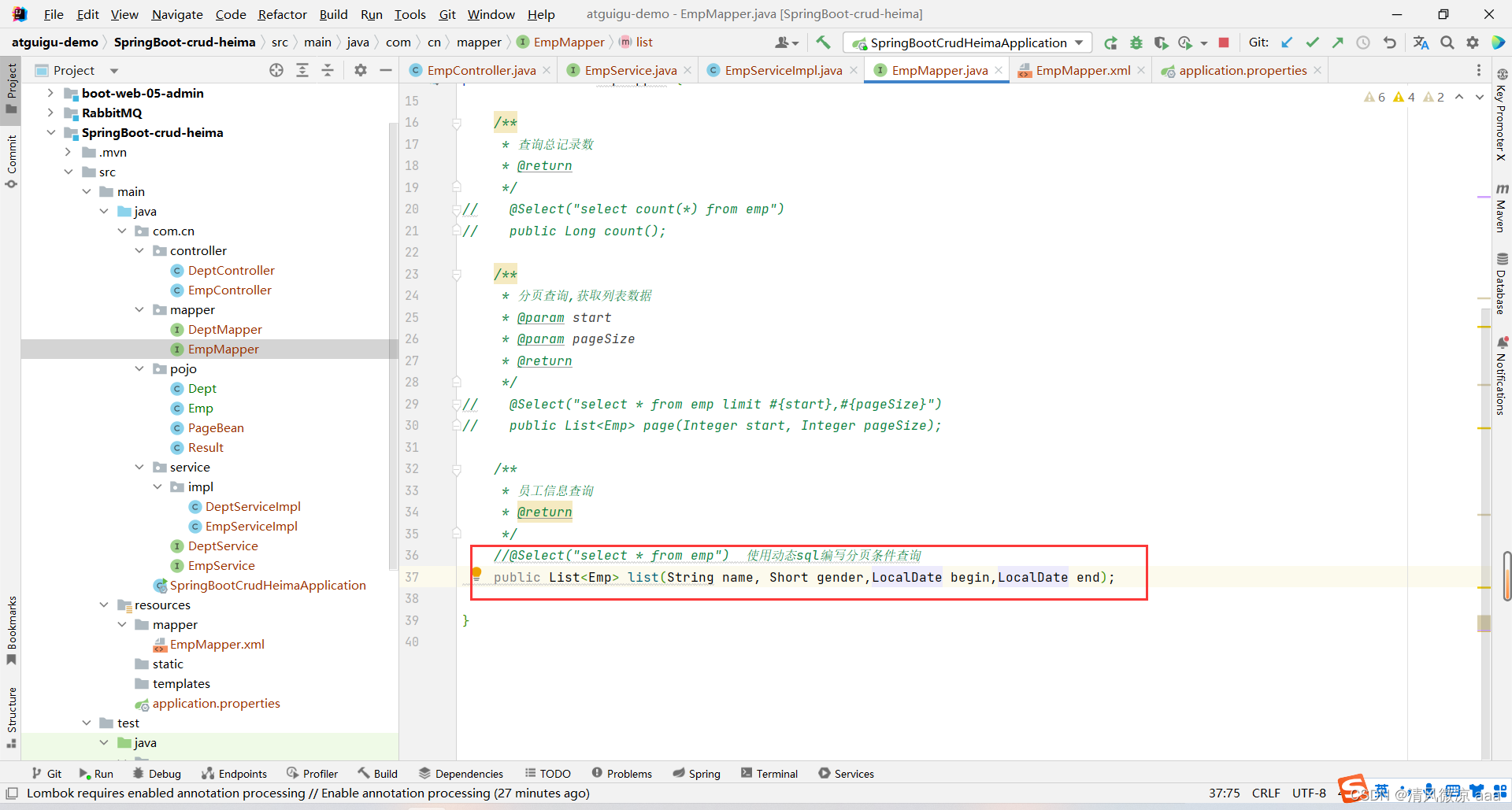Toggle the Bookmarks tool window
The width and height of the screenshot is (1512, 810).
click(x=11, y=631)
